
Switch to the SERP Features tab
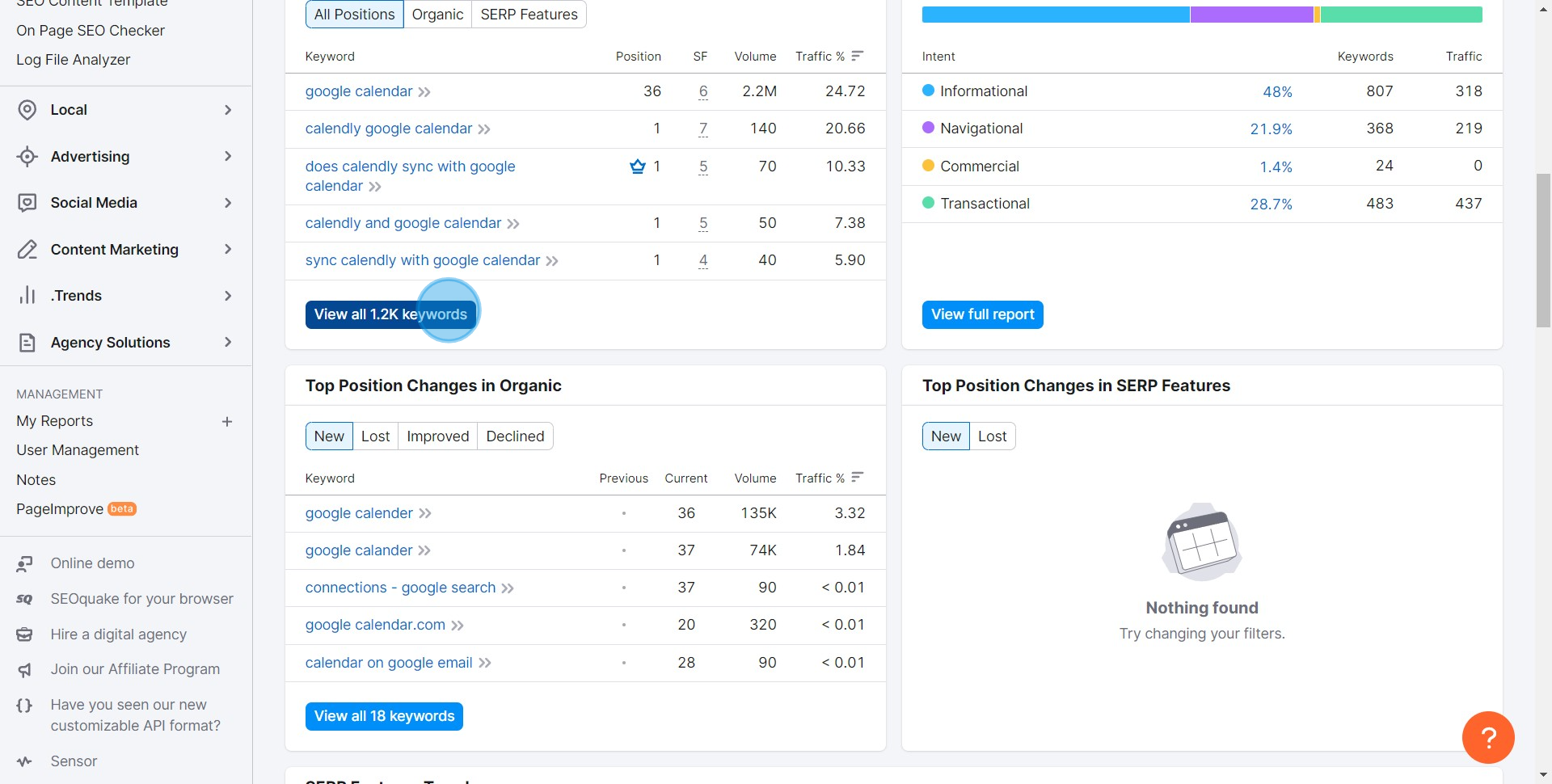pos(529,14)
